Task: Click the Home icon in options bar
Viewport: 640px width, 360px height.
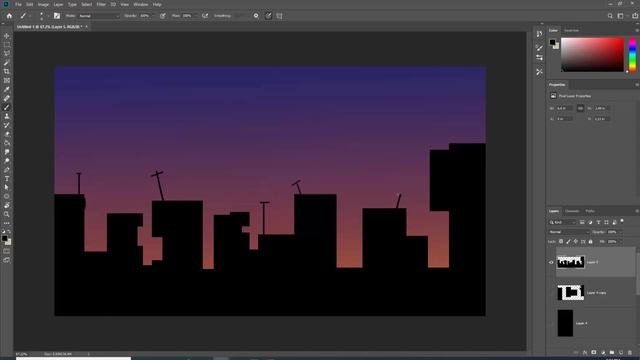Action: pyautogui.click(x=9, y=16)
